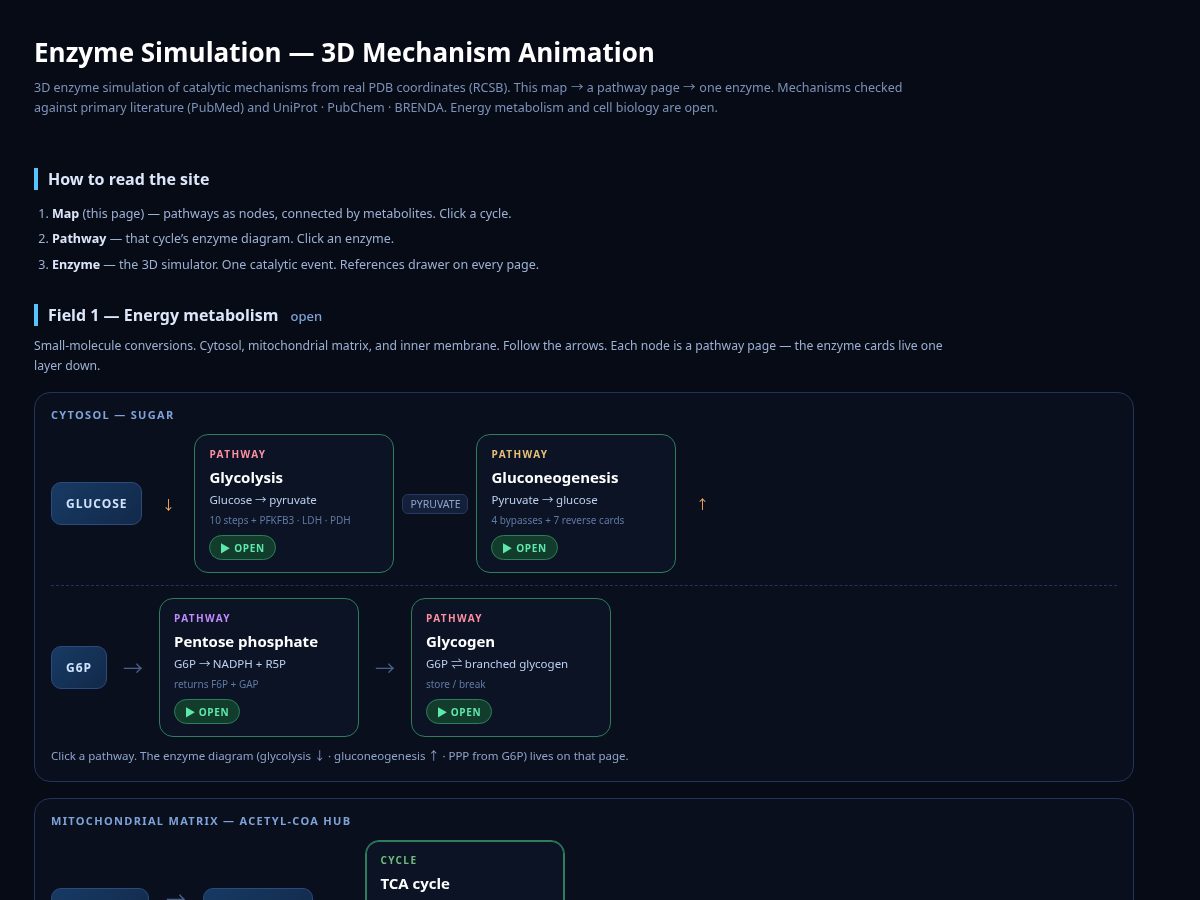The width and height of the screenshot is (1200, 900).
Task: Click the 'Map' list item in instructions
Action: point(281,213)
